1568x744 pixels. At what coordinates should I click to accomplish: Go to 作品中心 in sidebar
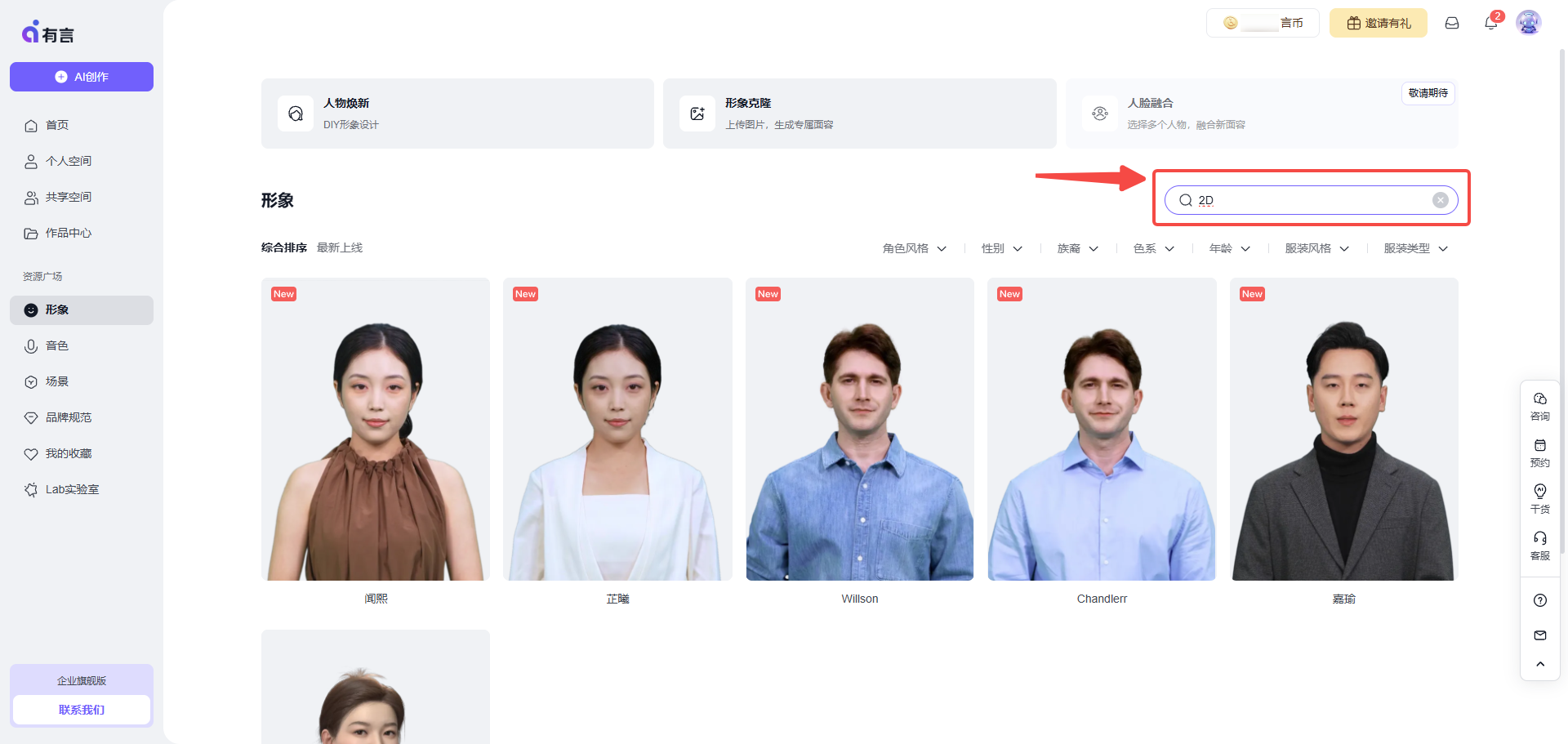(68, 234)
